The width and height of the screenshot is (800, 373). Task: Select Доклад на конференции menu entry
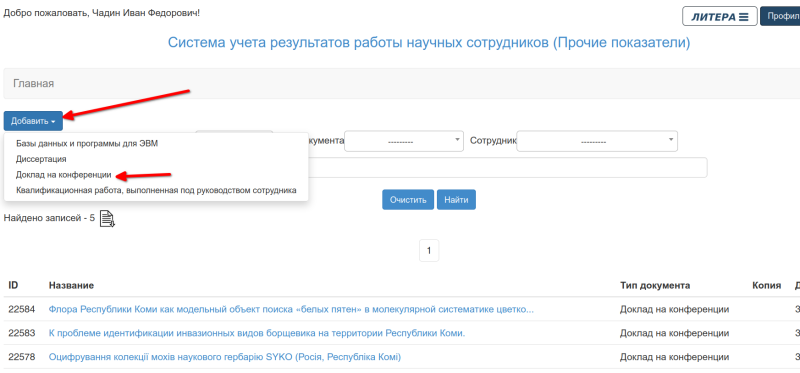pyautogui.click(x=63, y=175)
